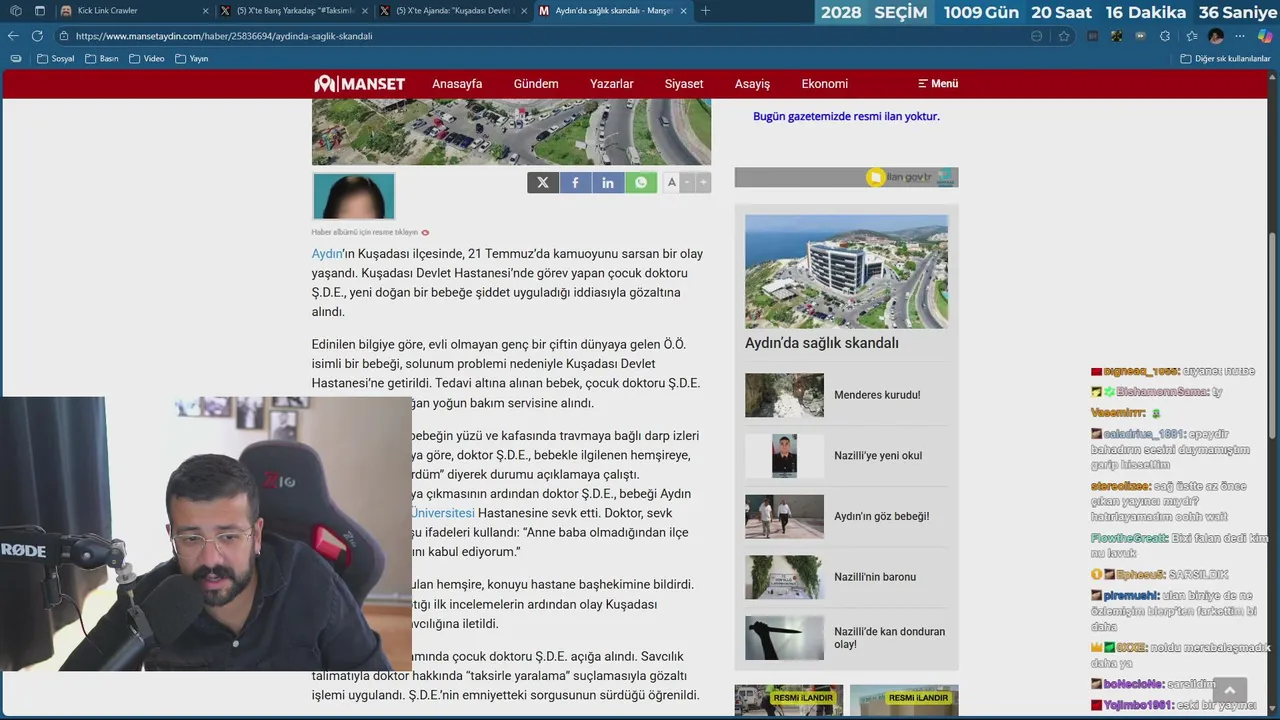Click the article's main aerial photo
This screenshot has height=720, width=1280.
511,132
